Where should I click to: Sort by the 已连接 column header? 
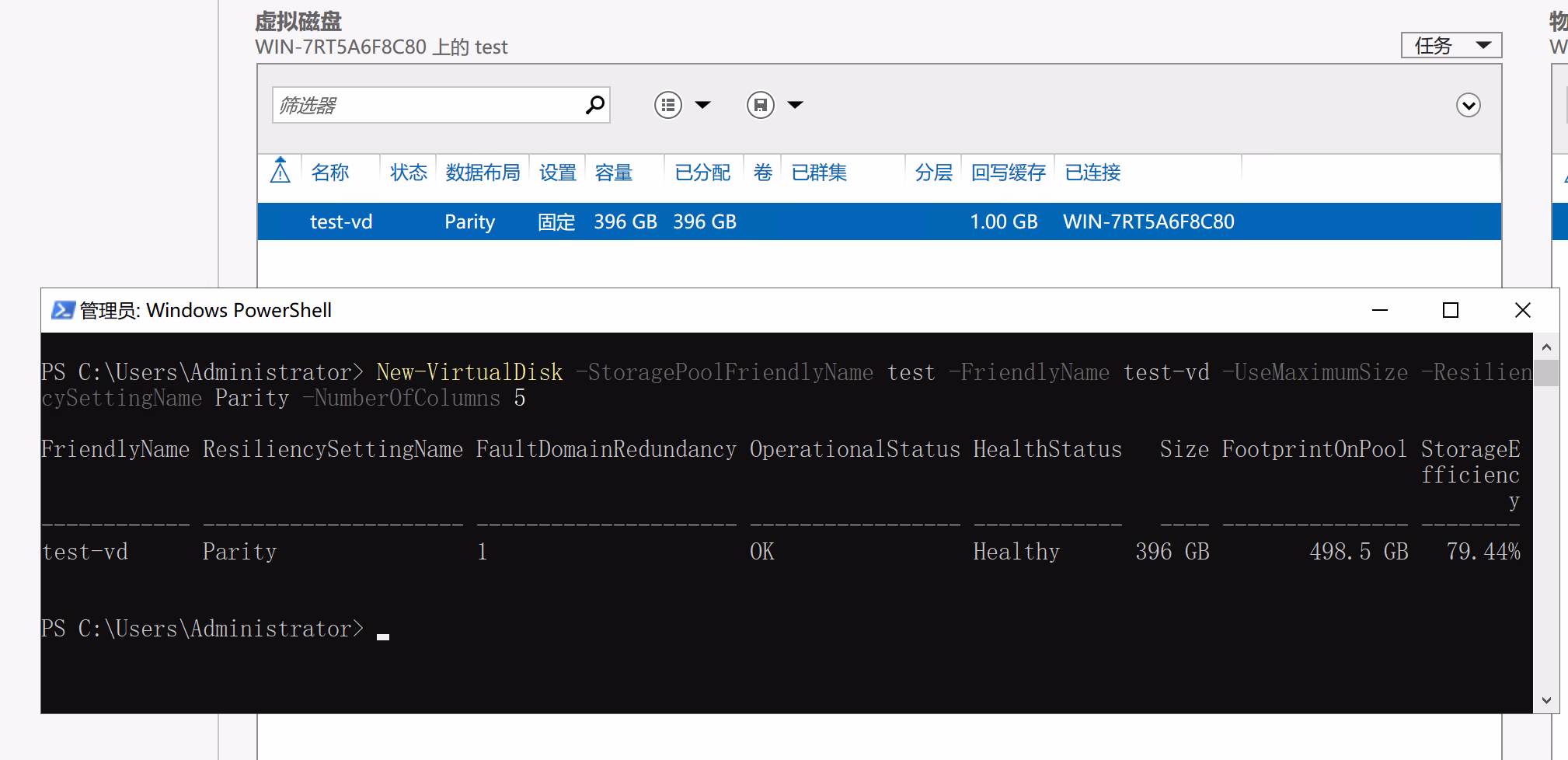tap(1092, 173)
